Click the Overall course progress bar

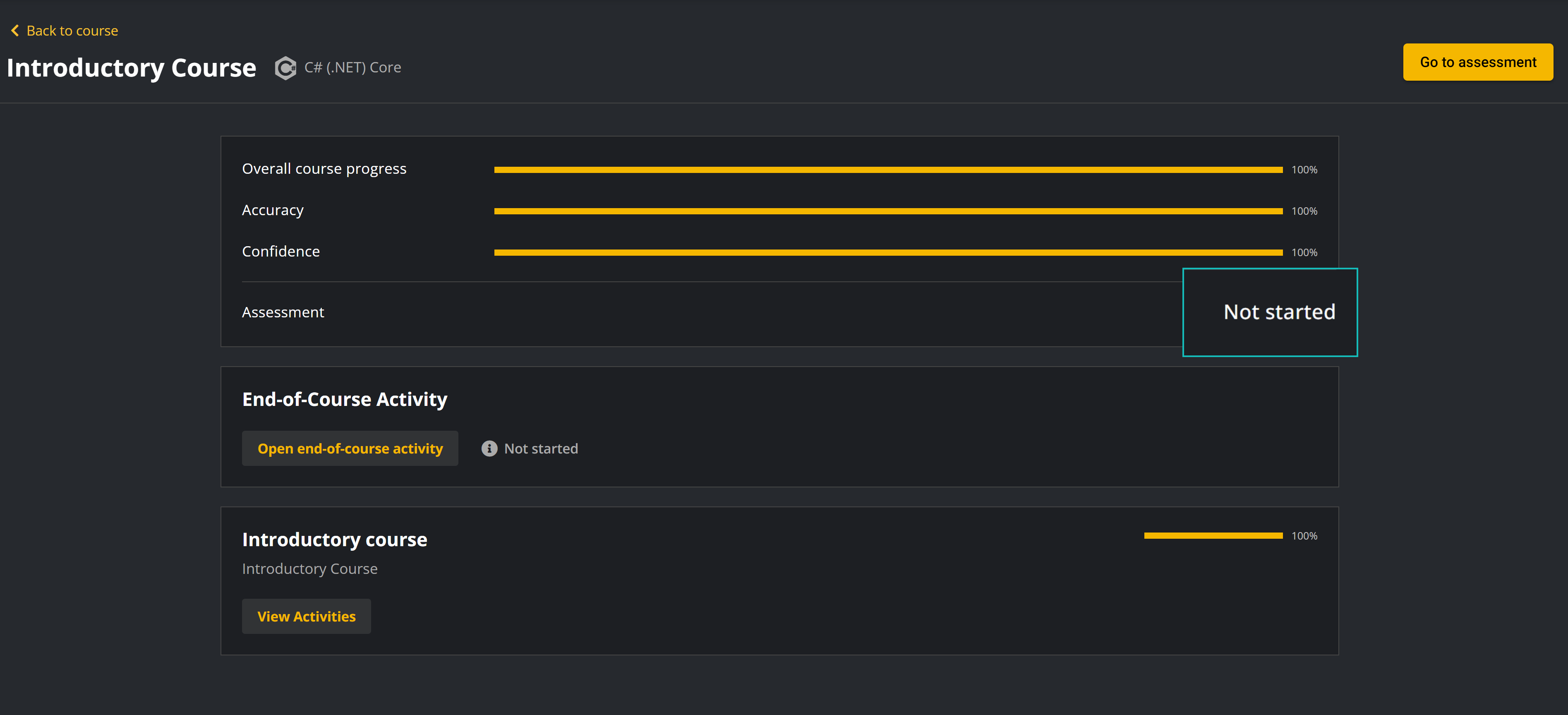tap(888, 170)
